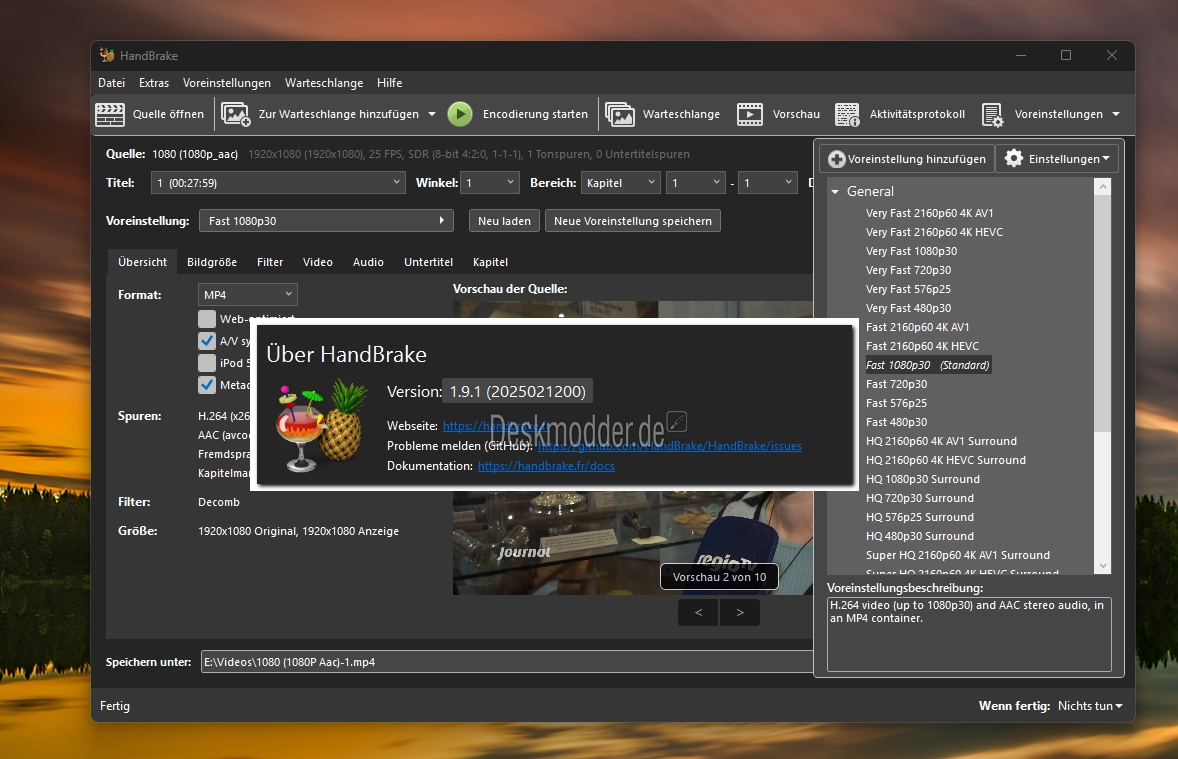This screenshot has height=759, width=1178.
Task: Switch to the Übersicht tab
Action: tap(142, 262)
